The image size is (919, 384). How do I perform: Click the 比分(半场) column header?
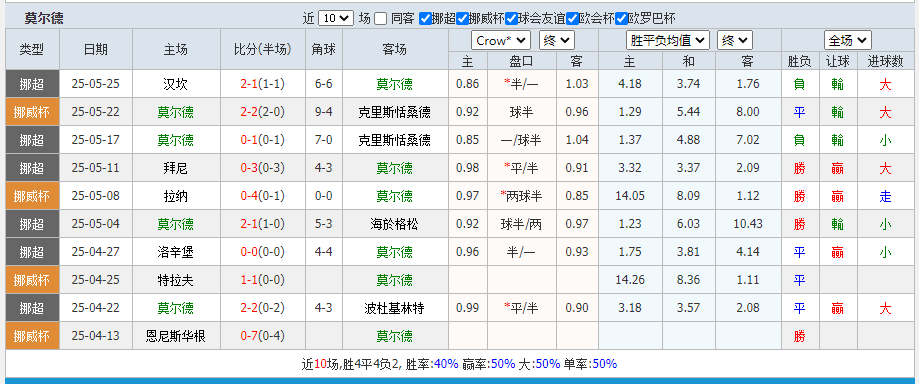click(263, 49)
